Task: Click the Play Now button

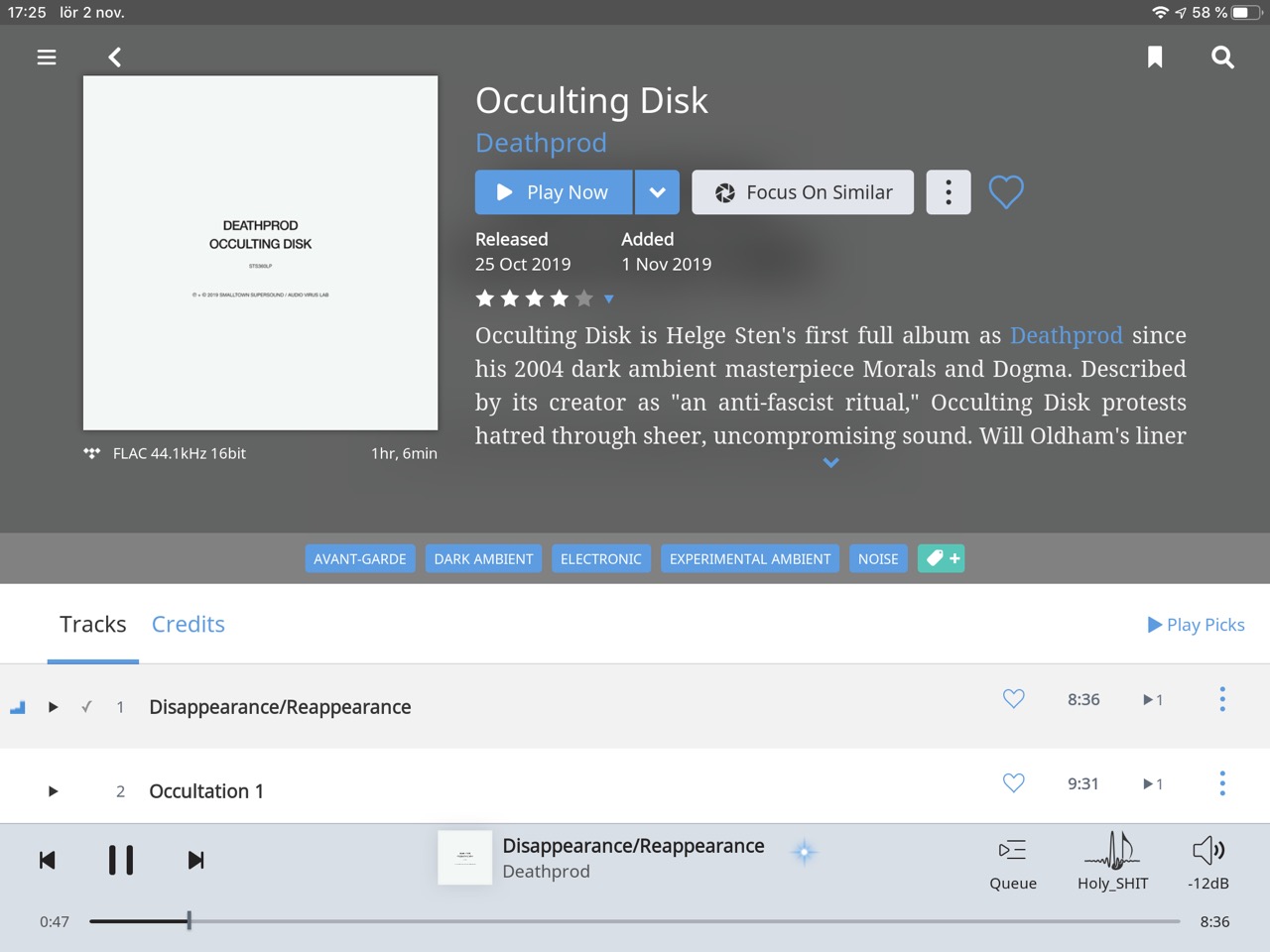Action: [554, 192]
